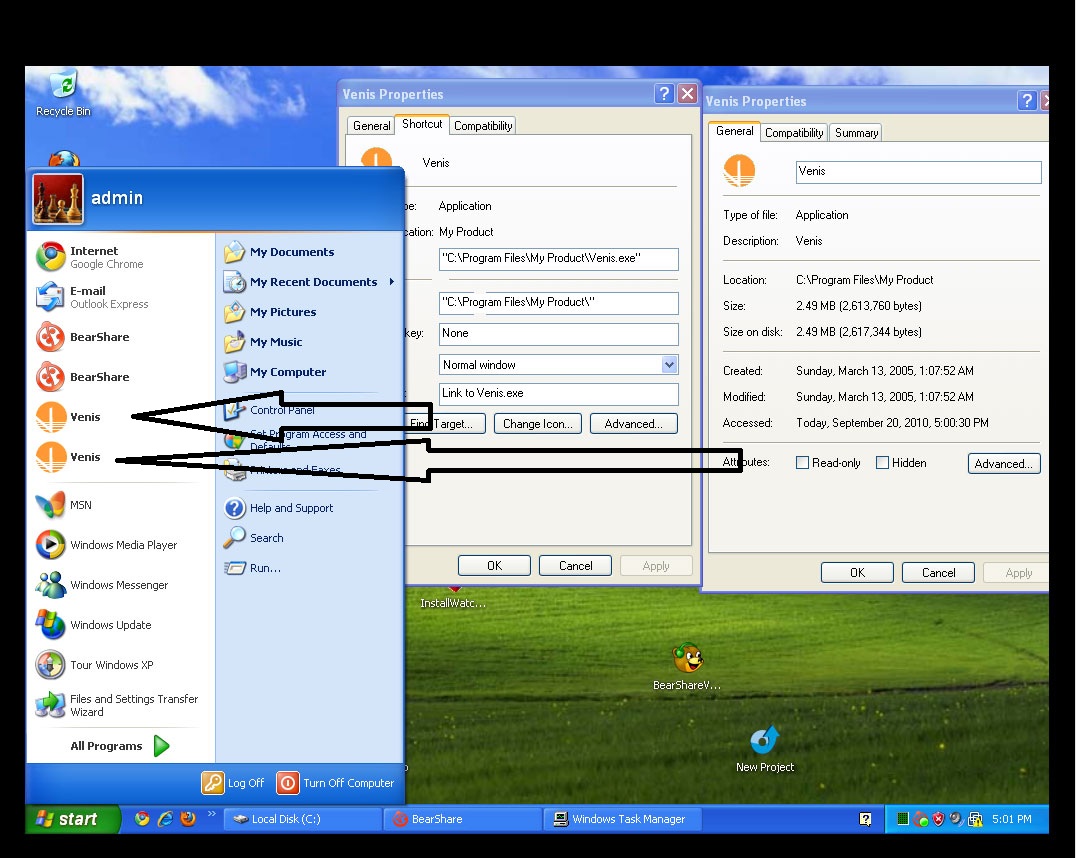Click the network warning tray icon
This screenshot has height=858, width=1077.
(x=975, y=819)
